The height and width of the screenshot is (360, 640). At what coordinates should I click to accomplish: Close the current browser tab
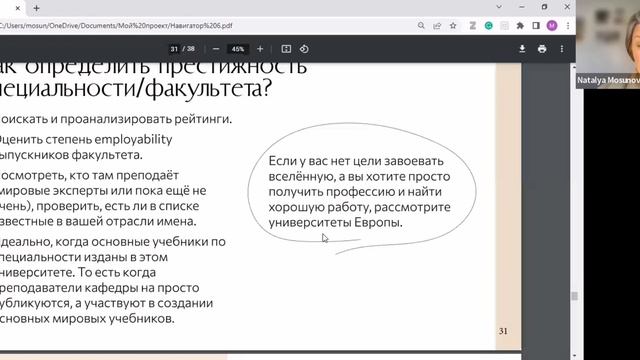tap(18, 8)
